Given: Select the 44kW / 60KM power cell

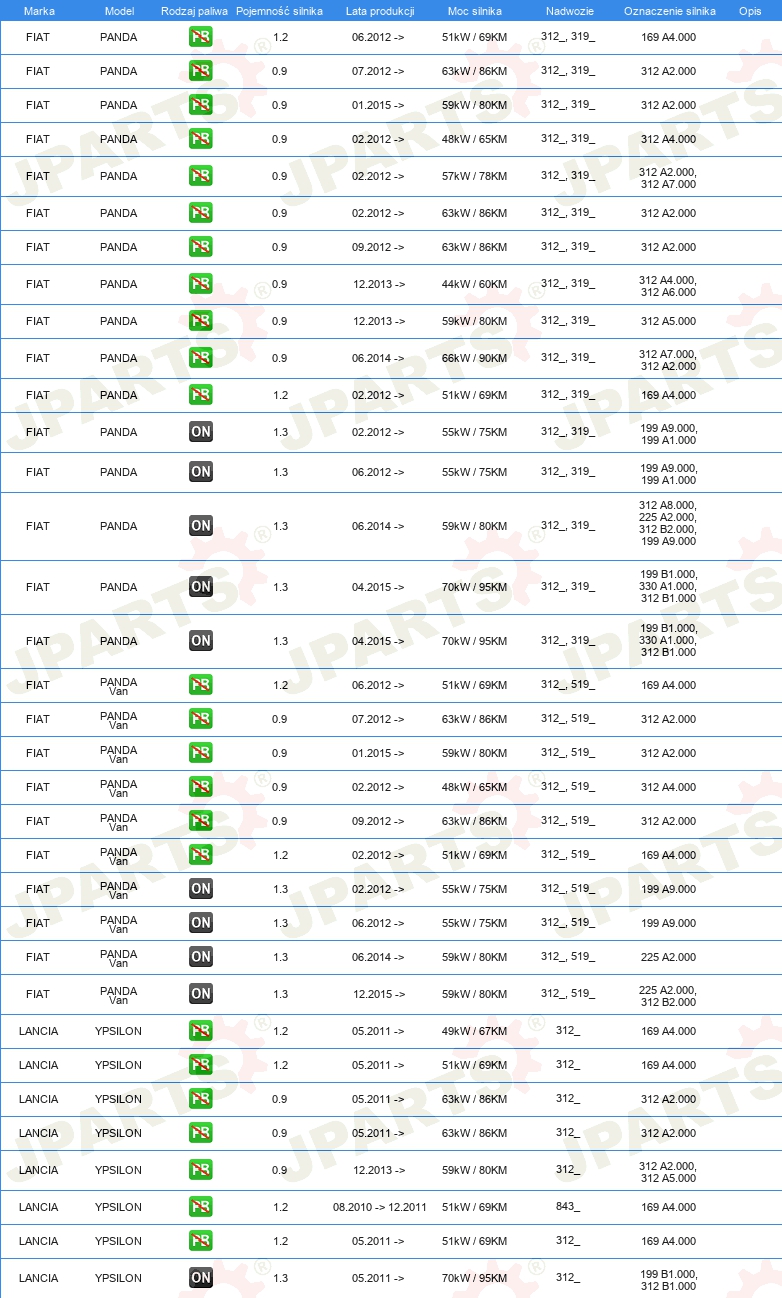Looking at the screenshot, I should (475, 285).
